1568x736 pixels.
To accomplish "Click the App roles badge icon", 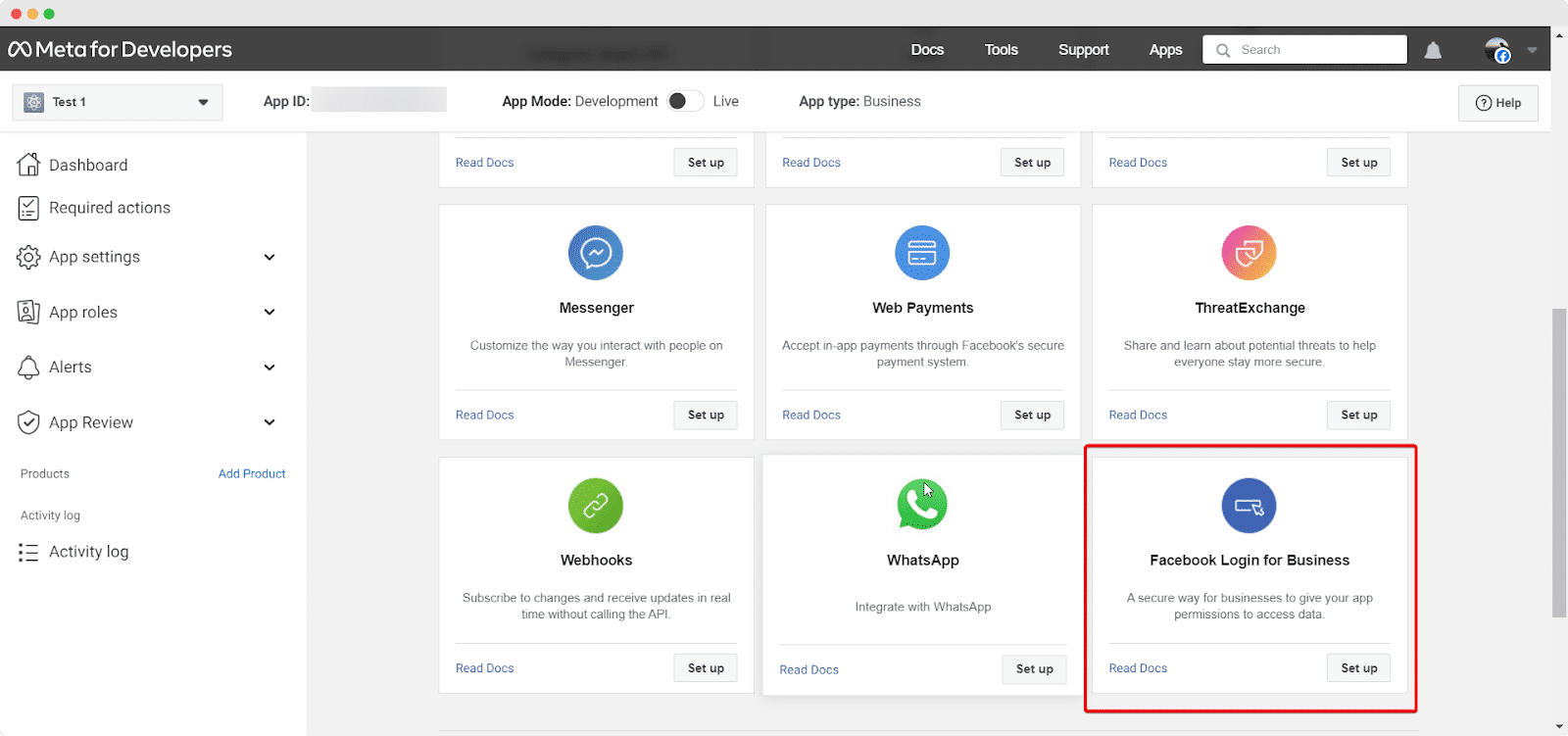I will click(28, 312).
